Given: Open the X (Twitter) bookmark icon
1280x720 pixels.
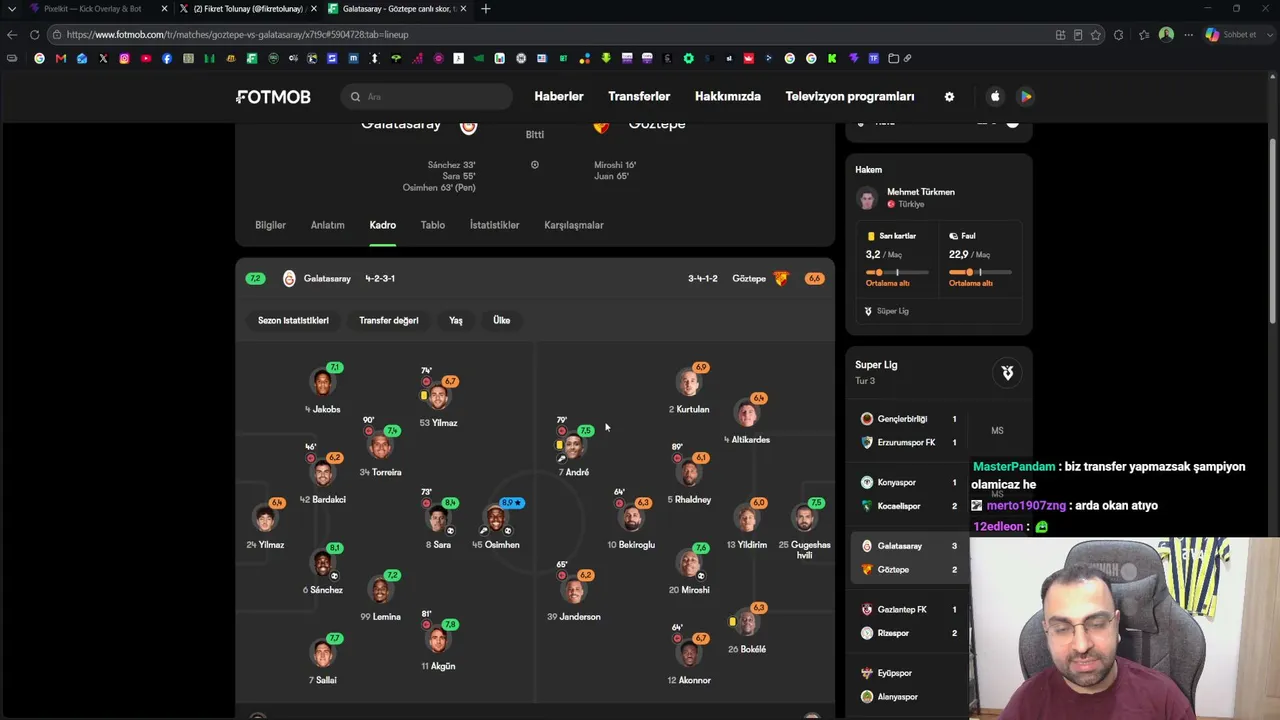Looking at the screenshot, I should [x=103, y=59].
